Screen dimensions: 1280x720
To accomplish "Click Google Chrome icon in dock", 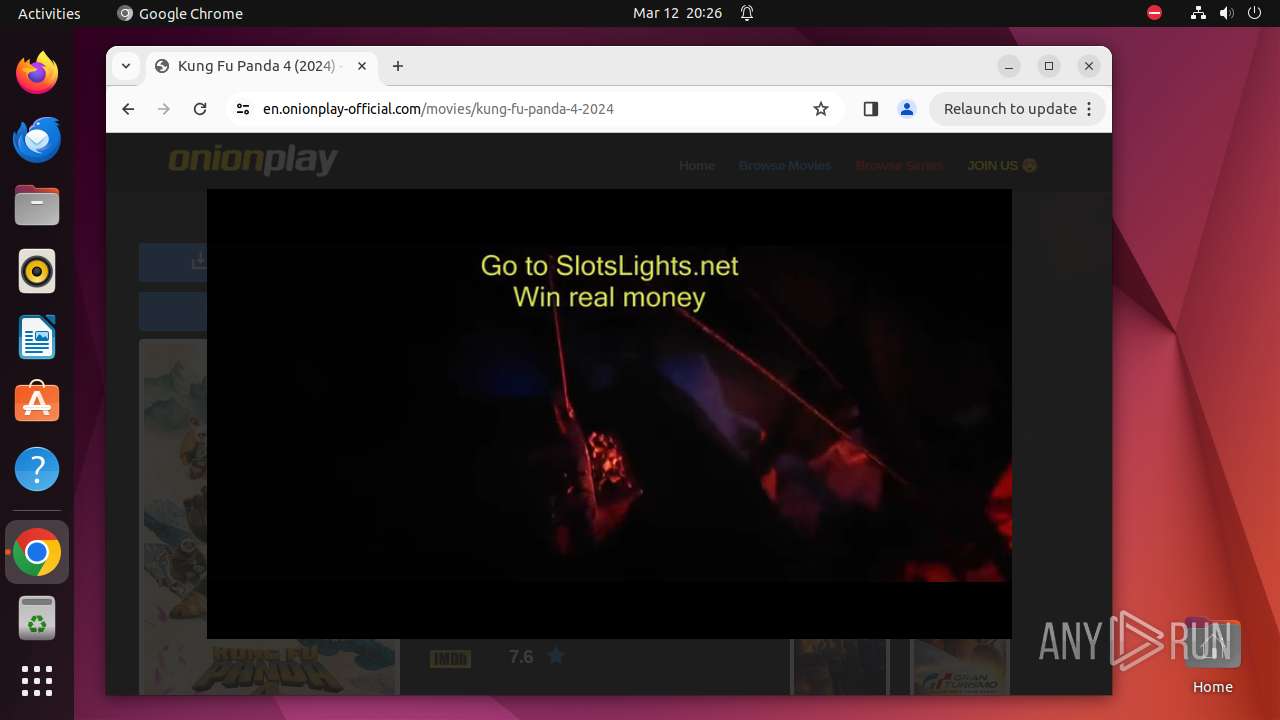I will pos(37,552).
